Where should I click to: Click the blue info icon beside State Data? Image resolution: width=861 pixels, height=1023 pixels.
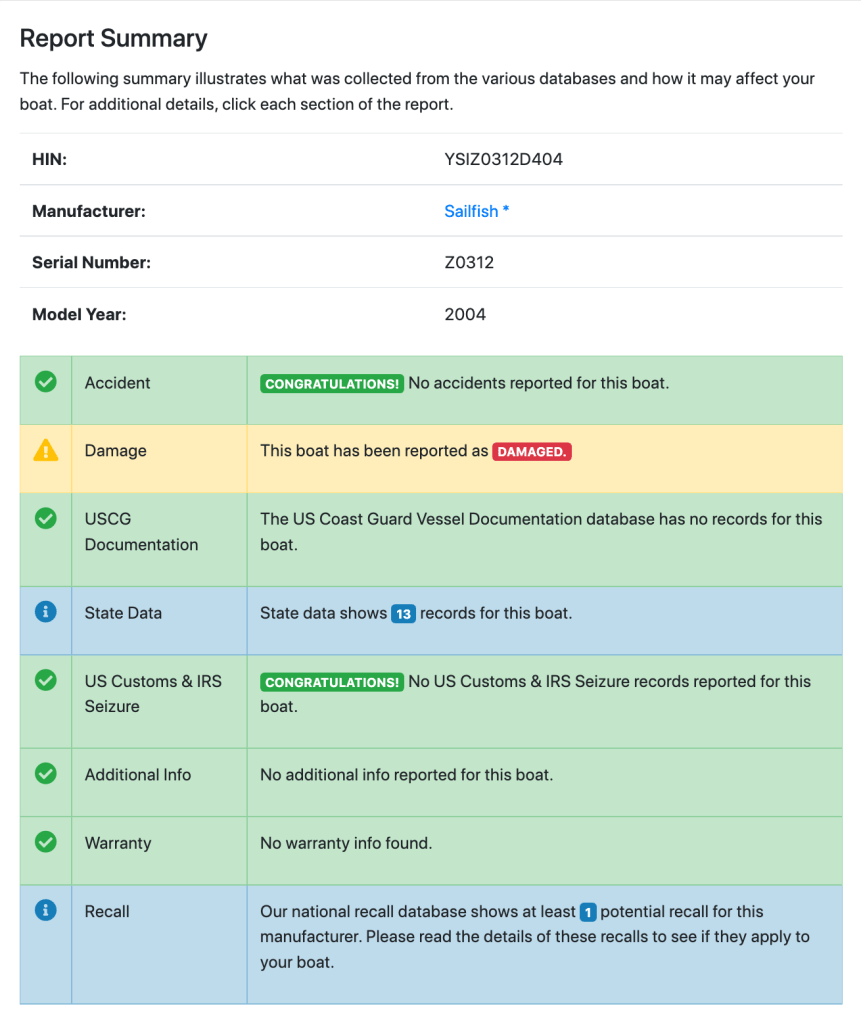(46, 612)
